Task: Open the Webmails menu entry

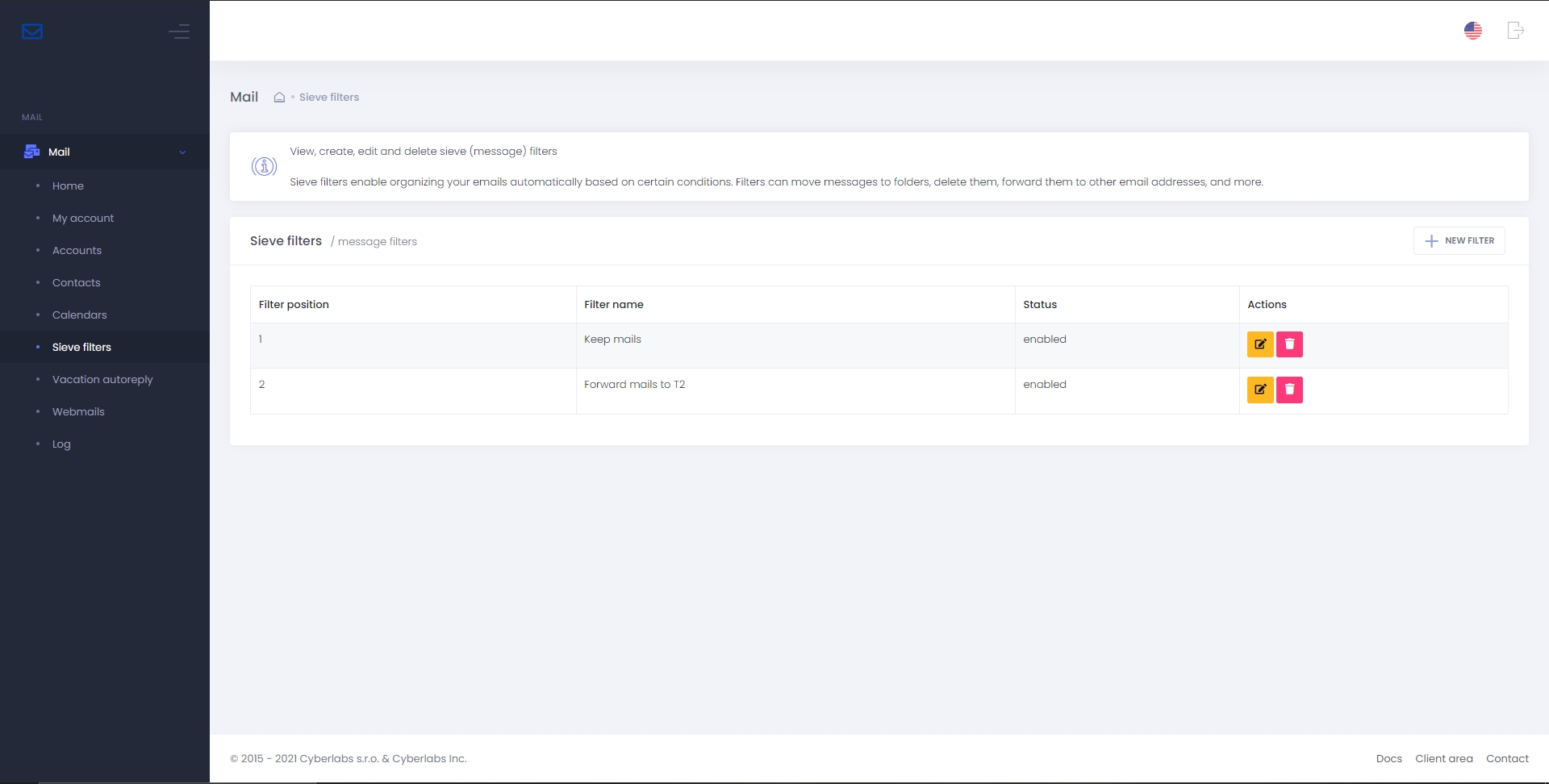Action: tap(78, 412)
